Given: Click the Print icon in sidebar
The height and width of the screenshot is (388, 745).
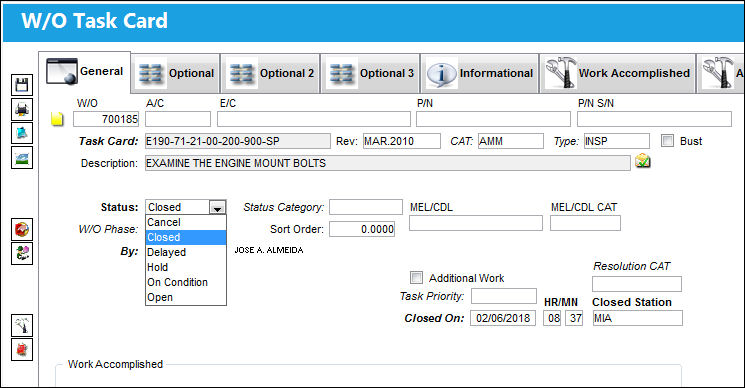Looking at the screenshot, I should (22, 109).
